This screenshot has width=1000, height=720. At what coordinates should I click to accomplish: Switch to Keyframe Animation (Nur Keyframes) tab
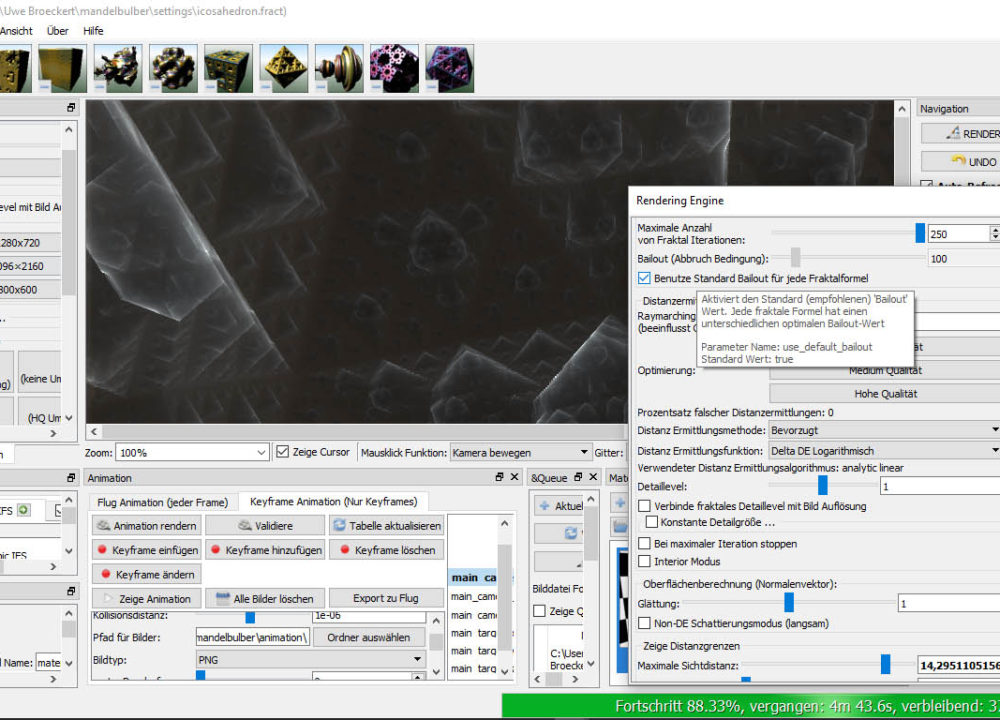pyautogui.click(x=334, y=501)
